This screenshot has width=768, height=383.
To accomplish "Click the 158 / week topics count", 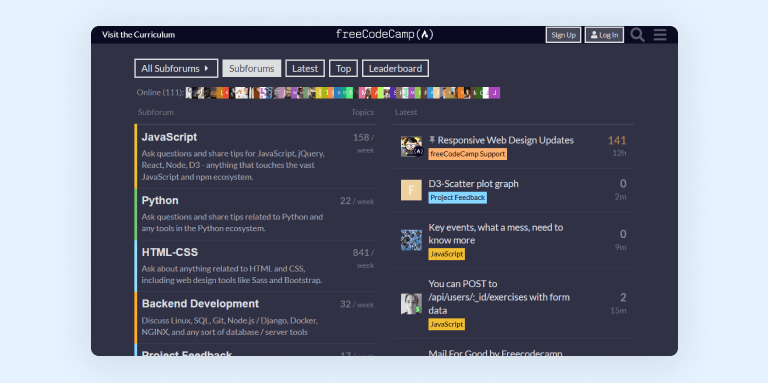I will tap(363, 144).
